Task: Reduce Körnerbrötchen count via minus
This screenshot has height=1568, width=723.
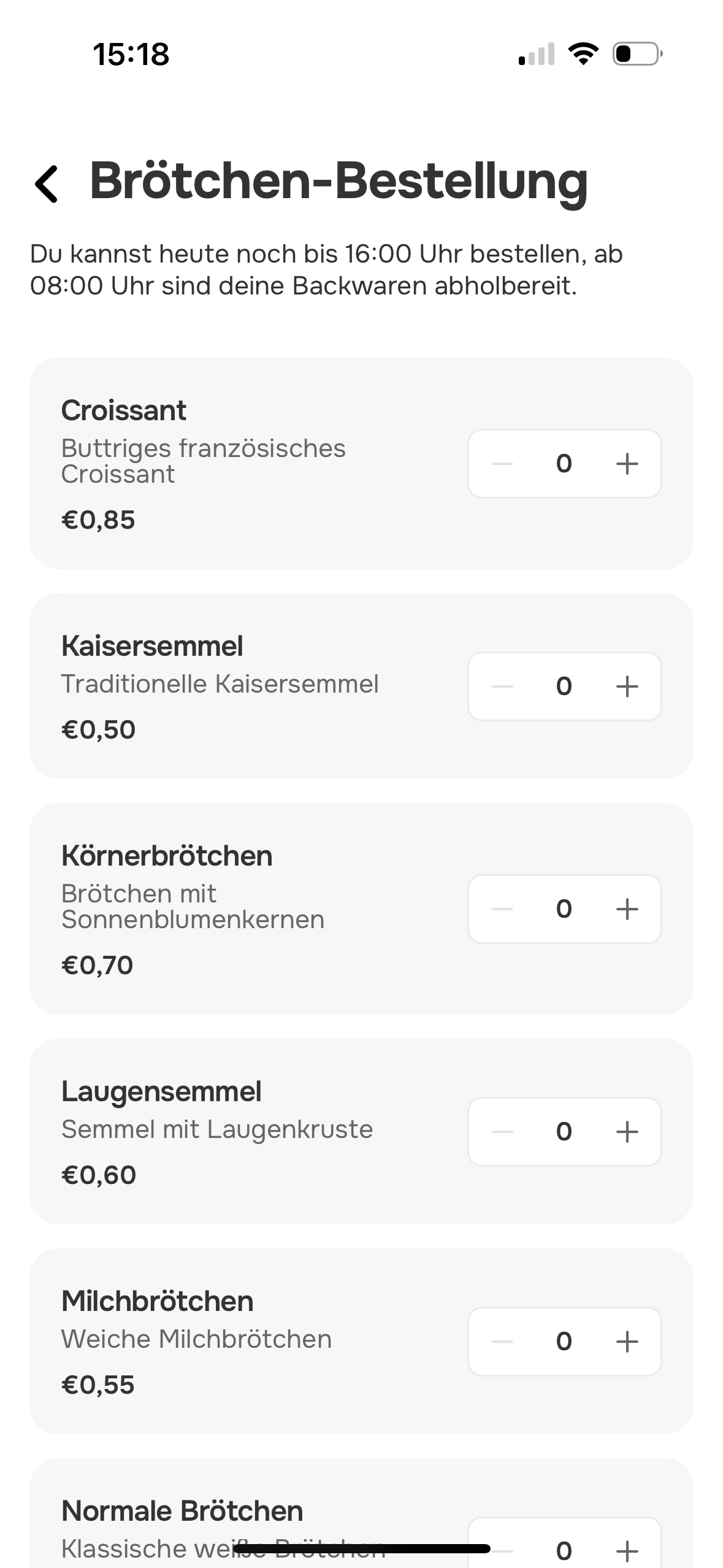Action: pyautogui.click(x=502, y=909)
